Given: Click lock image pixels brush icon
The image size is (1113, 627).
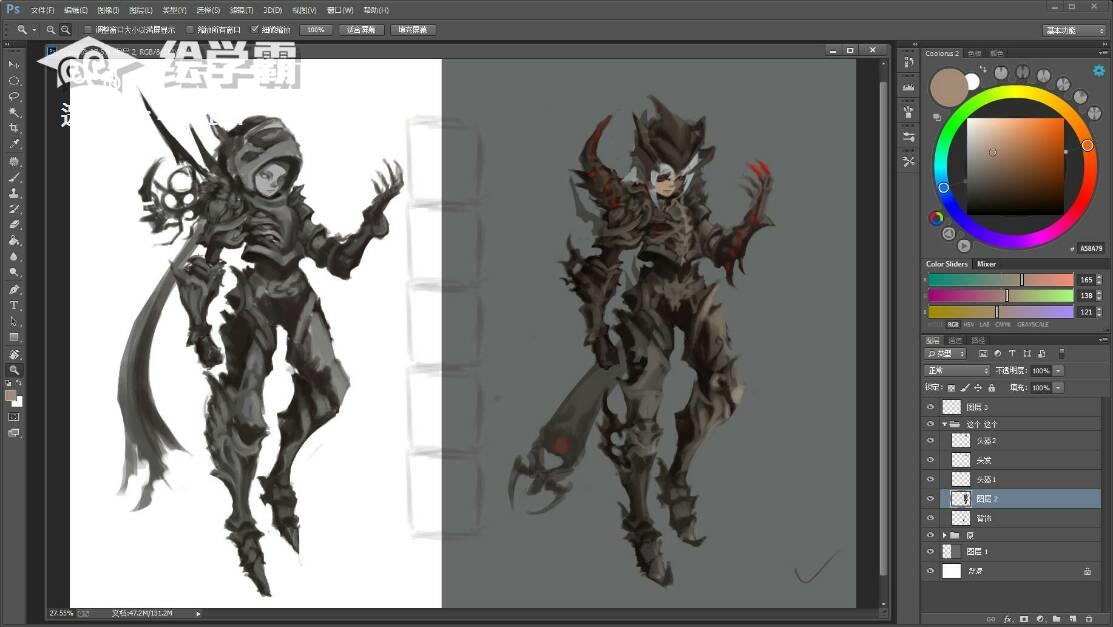Looking at the screenshot, I should [x=965, y=388].
